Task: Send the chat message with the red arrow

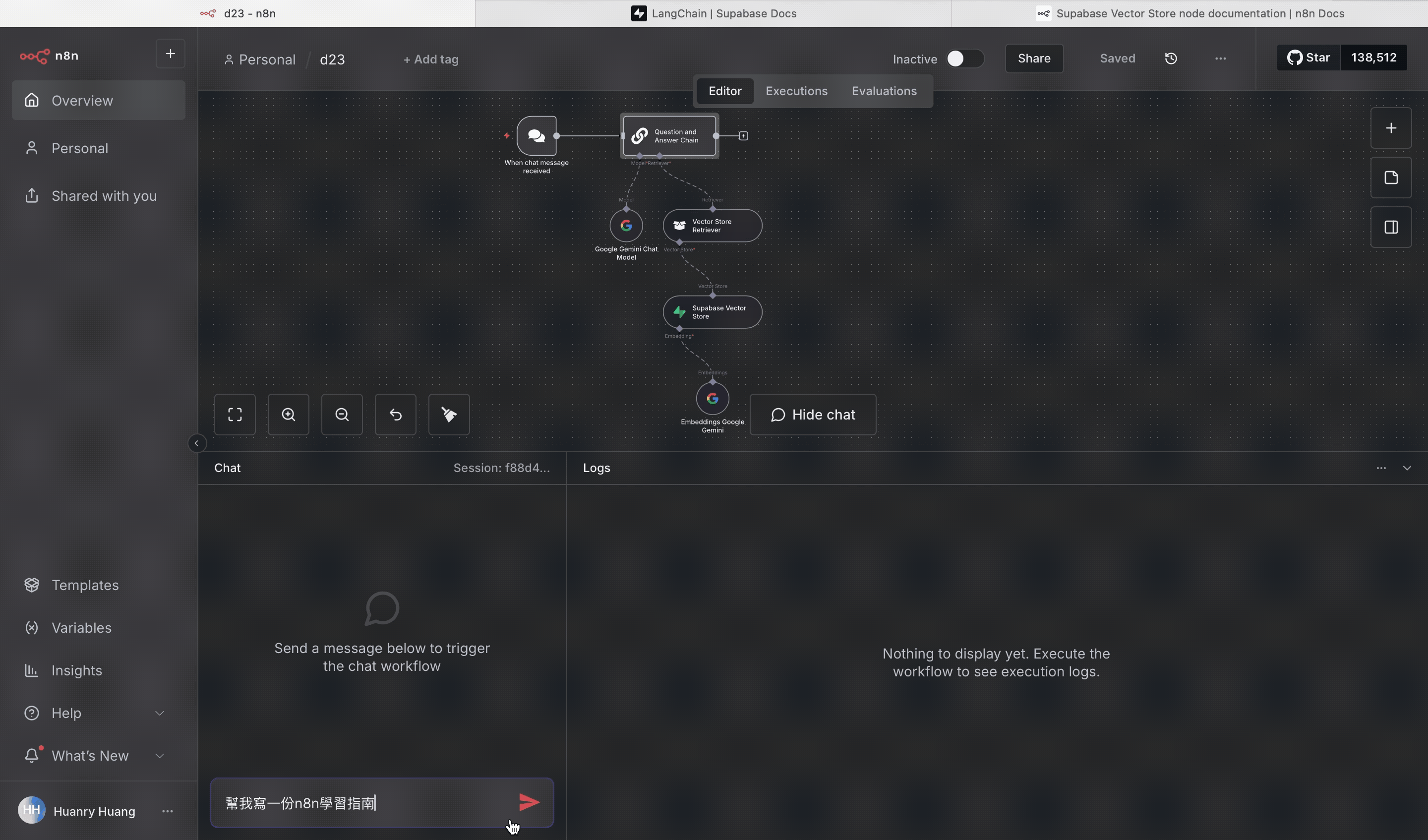Action: tap(529, 802)
